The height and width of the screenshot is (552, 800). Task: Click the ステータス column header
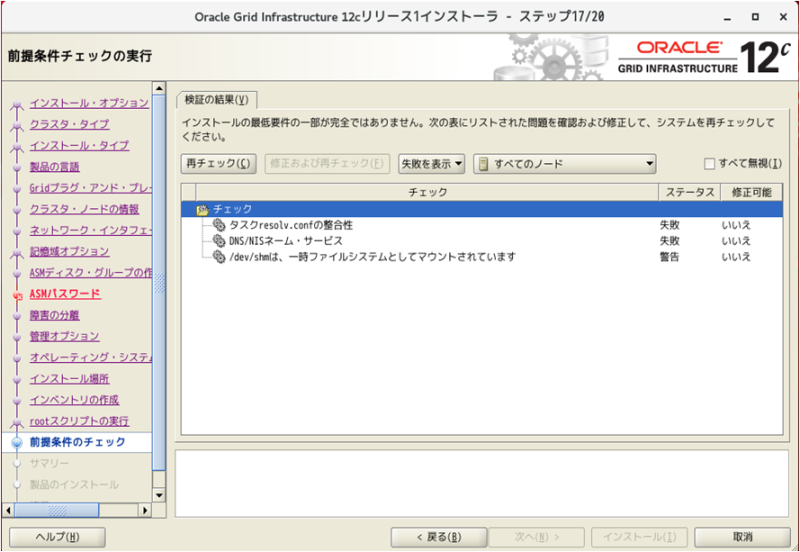point(690,192)
